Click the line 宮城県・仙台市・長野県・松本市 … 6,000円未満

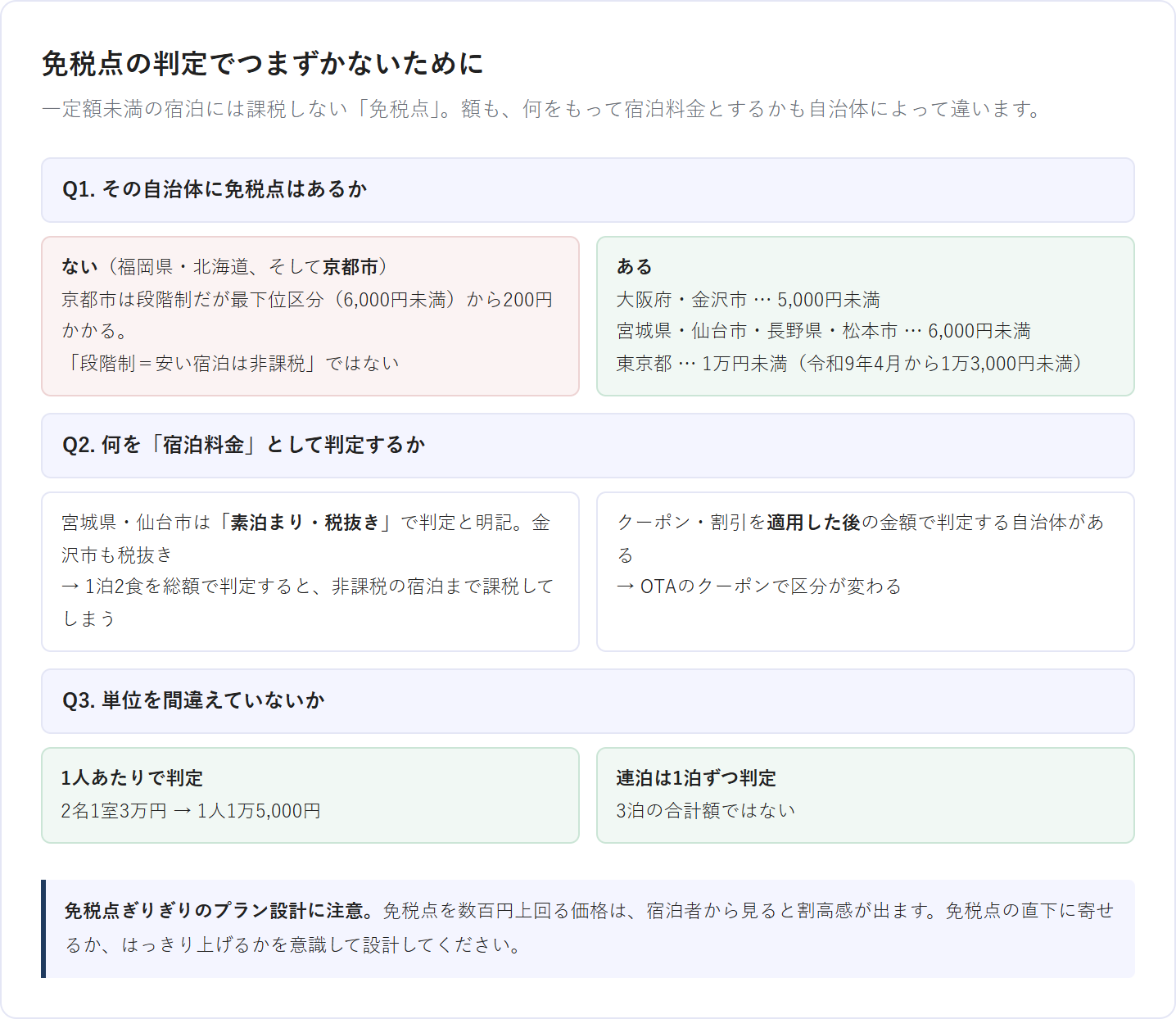824,331
